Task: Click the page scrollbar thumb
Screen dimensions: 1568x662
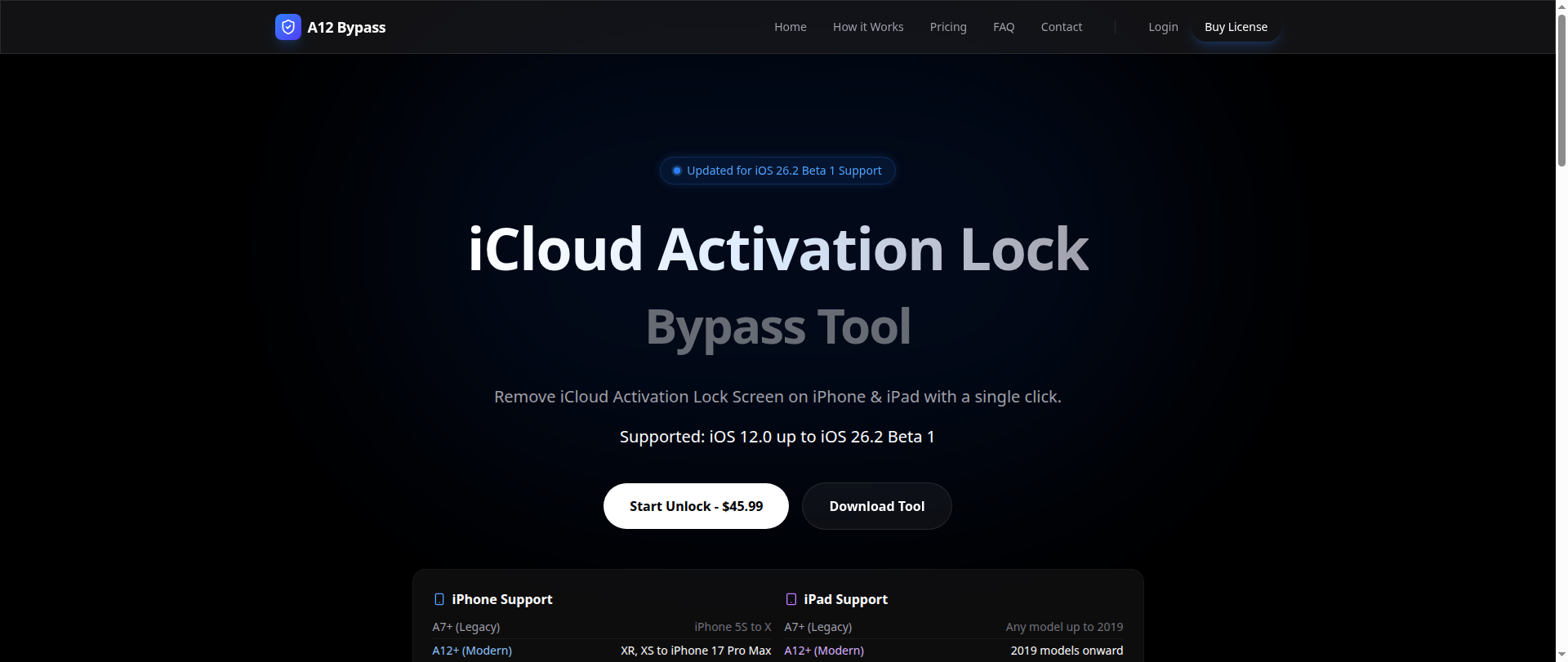Action: (1561, 90)
